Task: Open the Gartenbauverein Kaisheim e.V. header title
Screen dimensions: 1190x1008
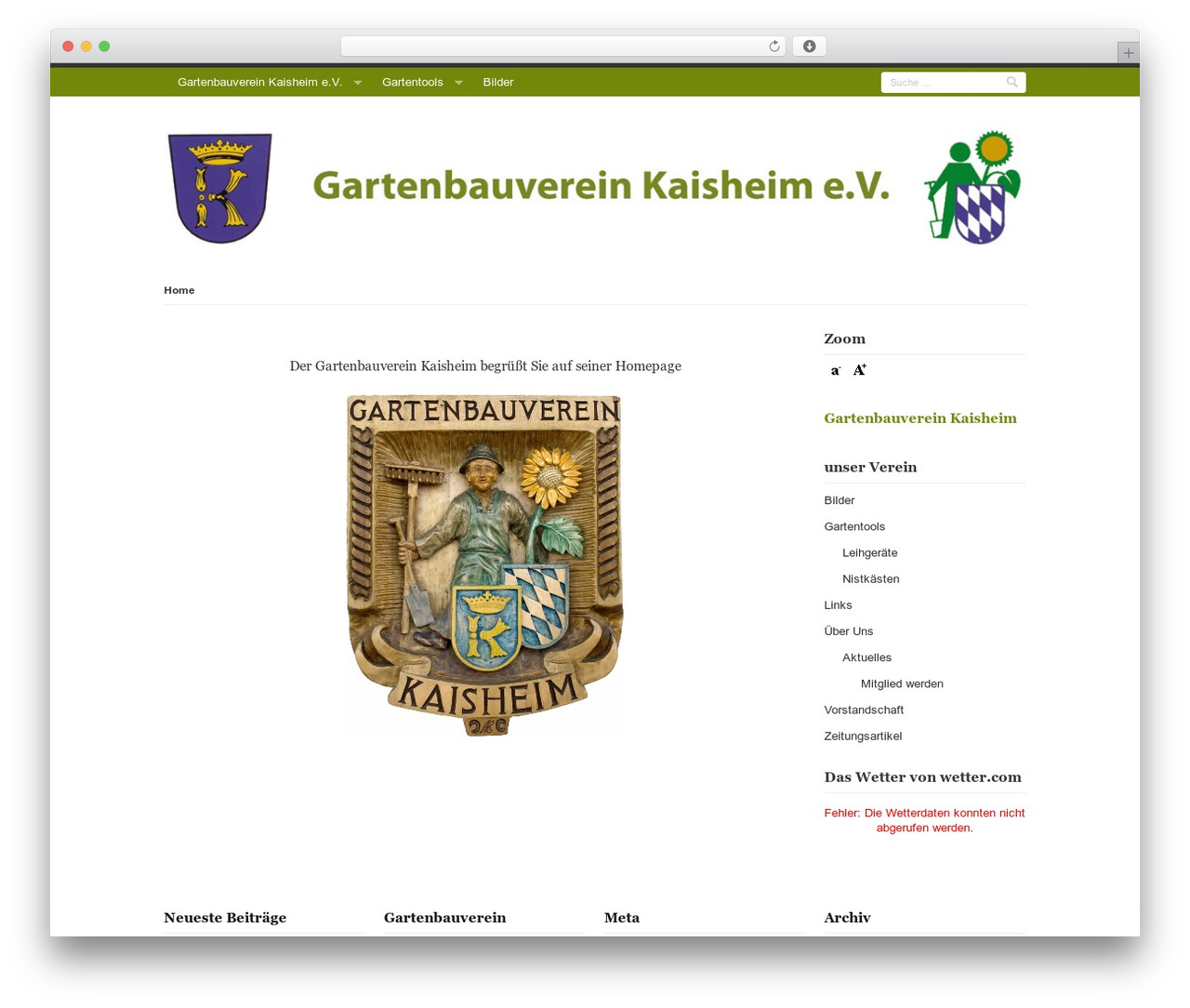Action: point(601,185)
